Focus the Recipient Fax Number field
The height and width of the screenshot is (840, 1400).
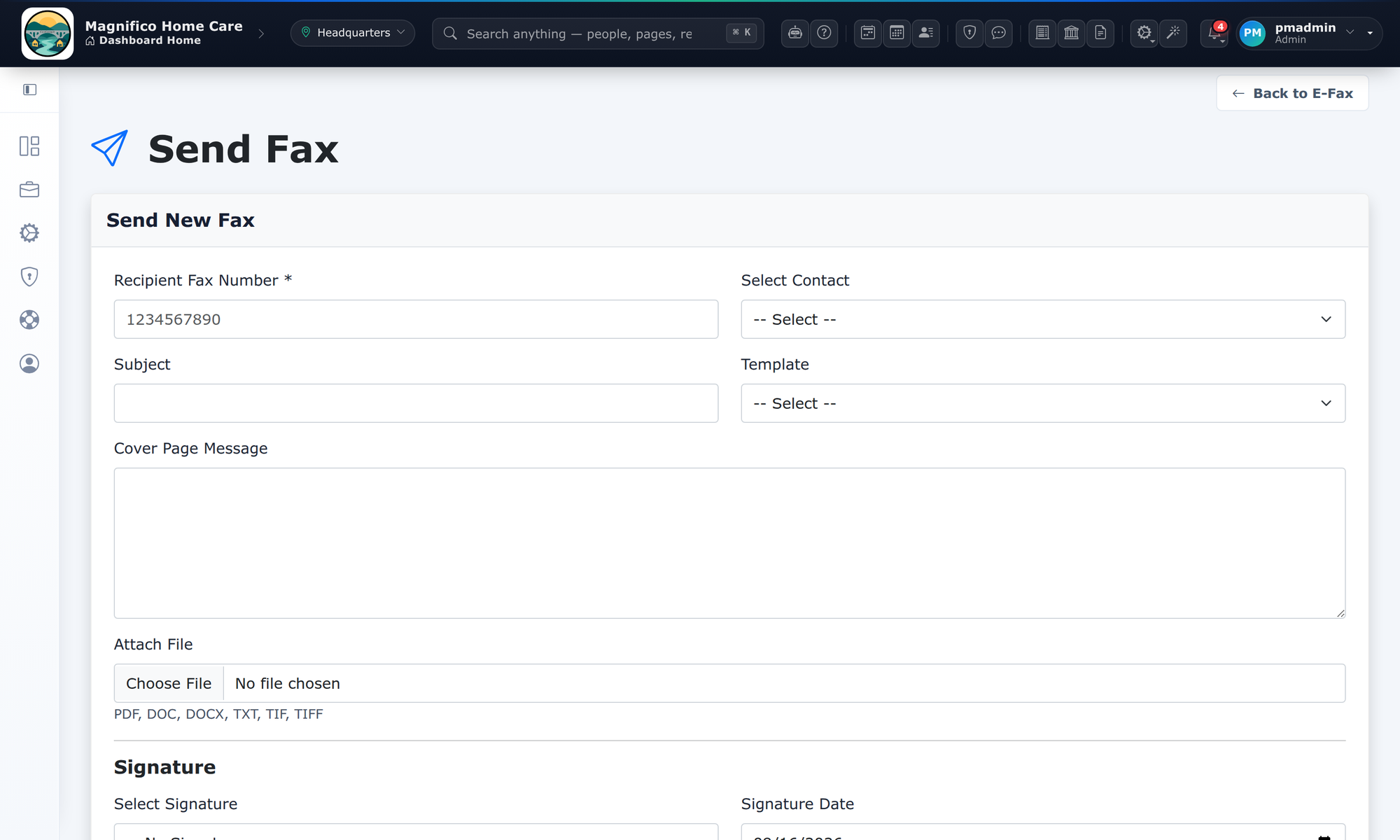416,319
